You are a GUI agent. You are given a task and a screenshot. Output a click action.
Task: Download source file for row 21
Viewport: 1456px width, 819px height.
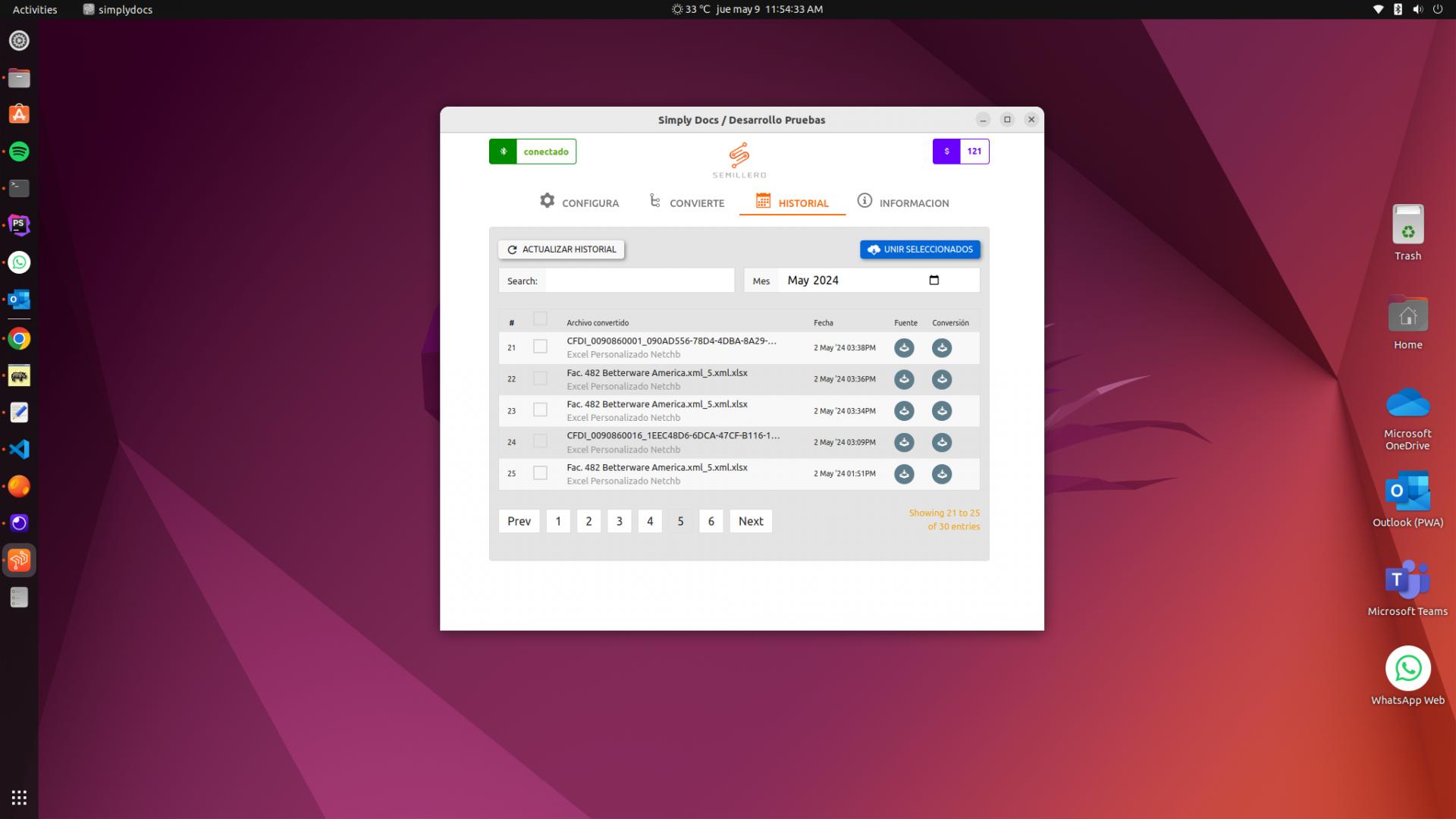tap(903, 348)
